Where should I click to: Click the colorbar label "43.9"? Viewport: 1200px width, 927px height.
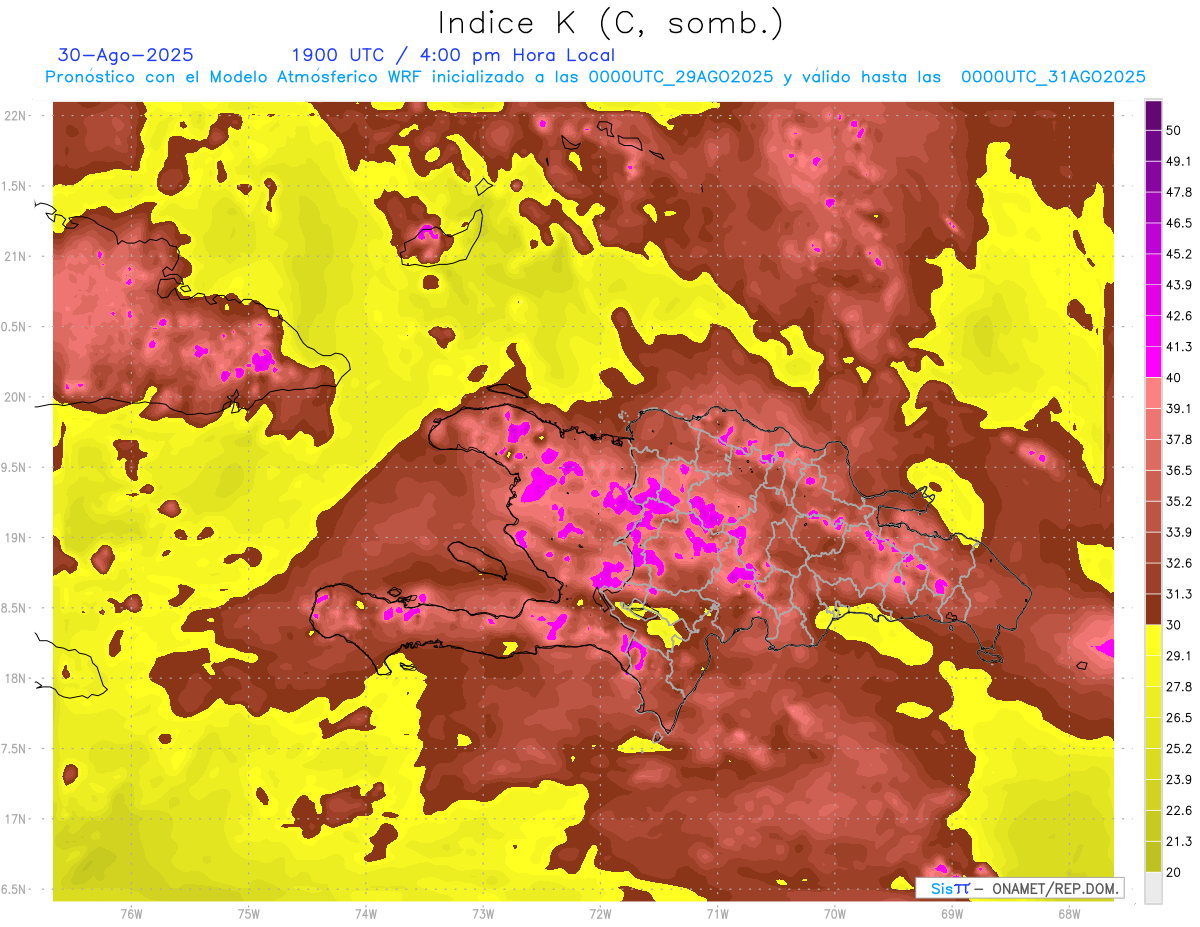[x=1179, y=285]
